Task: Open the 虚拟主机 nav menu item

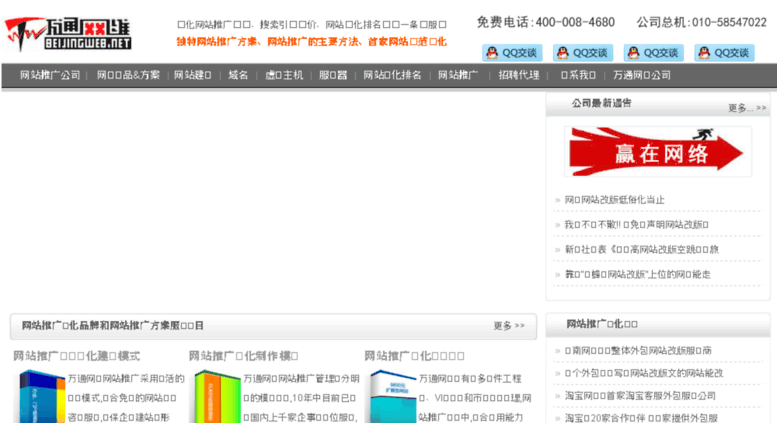Action: coord(284,75)
